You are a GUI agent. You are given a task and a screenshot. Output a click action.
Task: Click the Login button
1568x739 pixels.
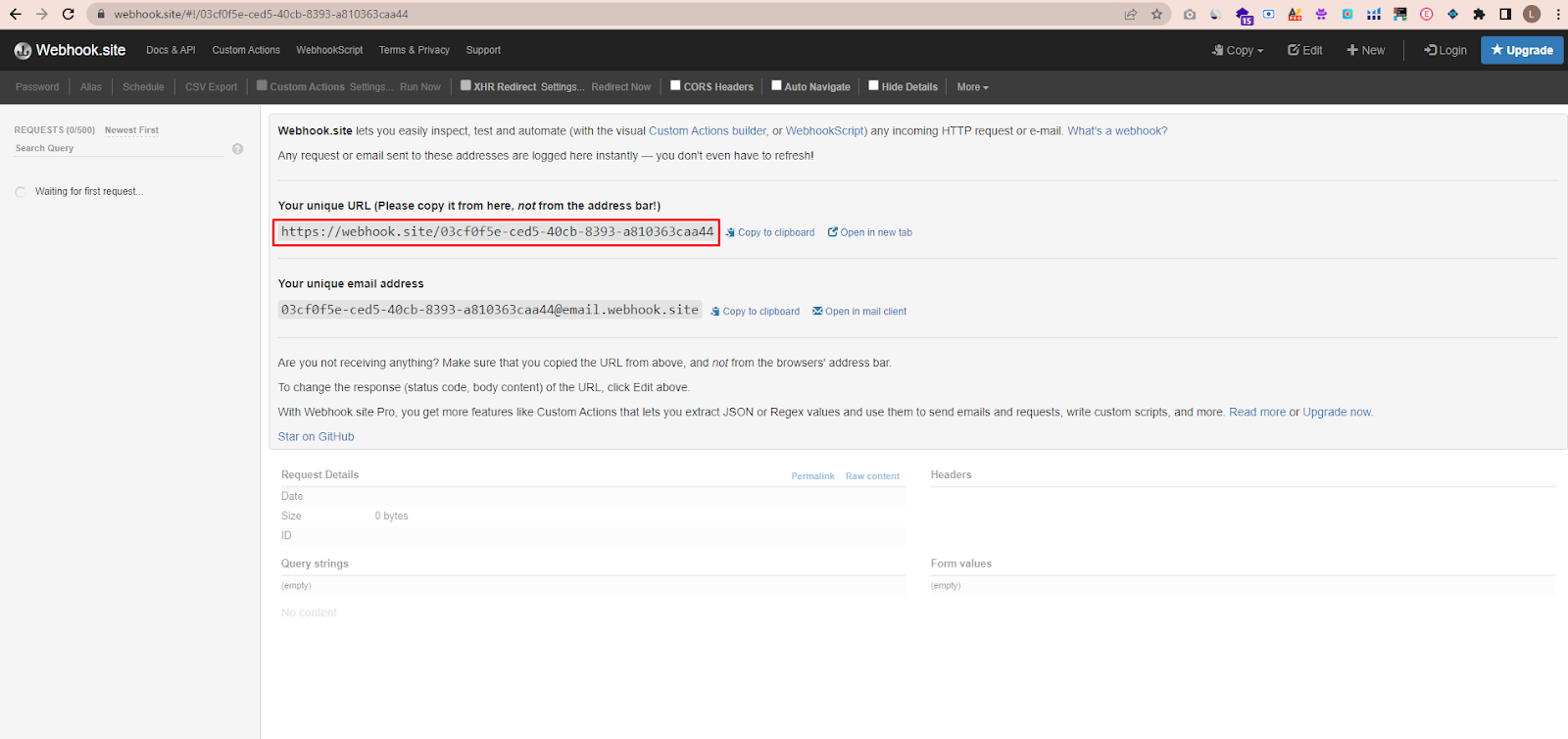(x=1445, y=50)
